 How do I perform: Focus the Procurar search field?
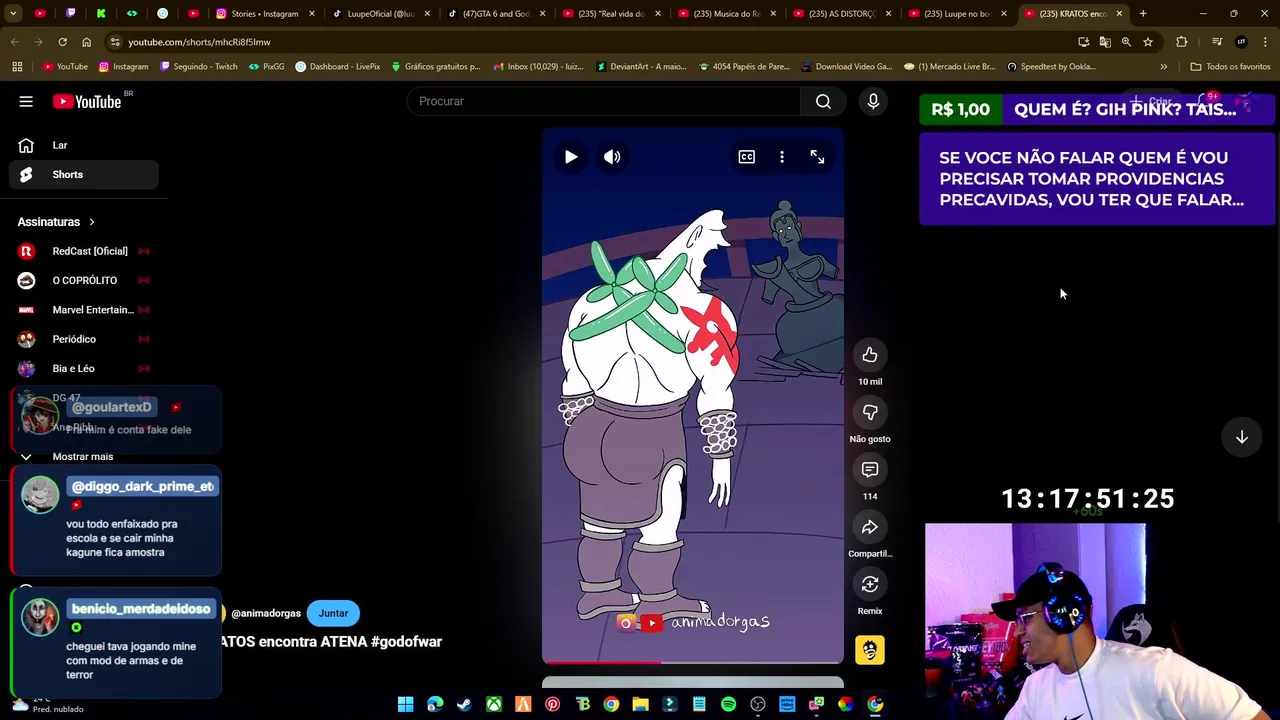click(604, 101)
